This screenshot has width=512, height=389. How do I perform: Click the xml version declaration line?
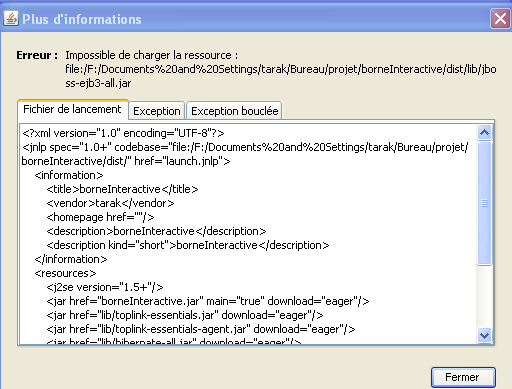click(123, 133)
